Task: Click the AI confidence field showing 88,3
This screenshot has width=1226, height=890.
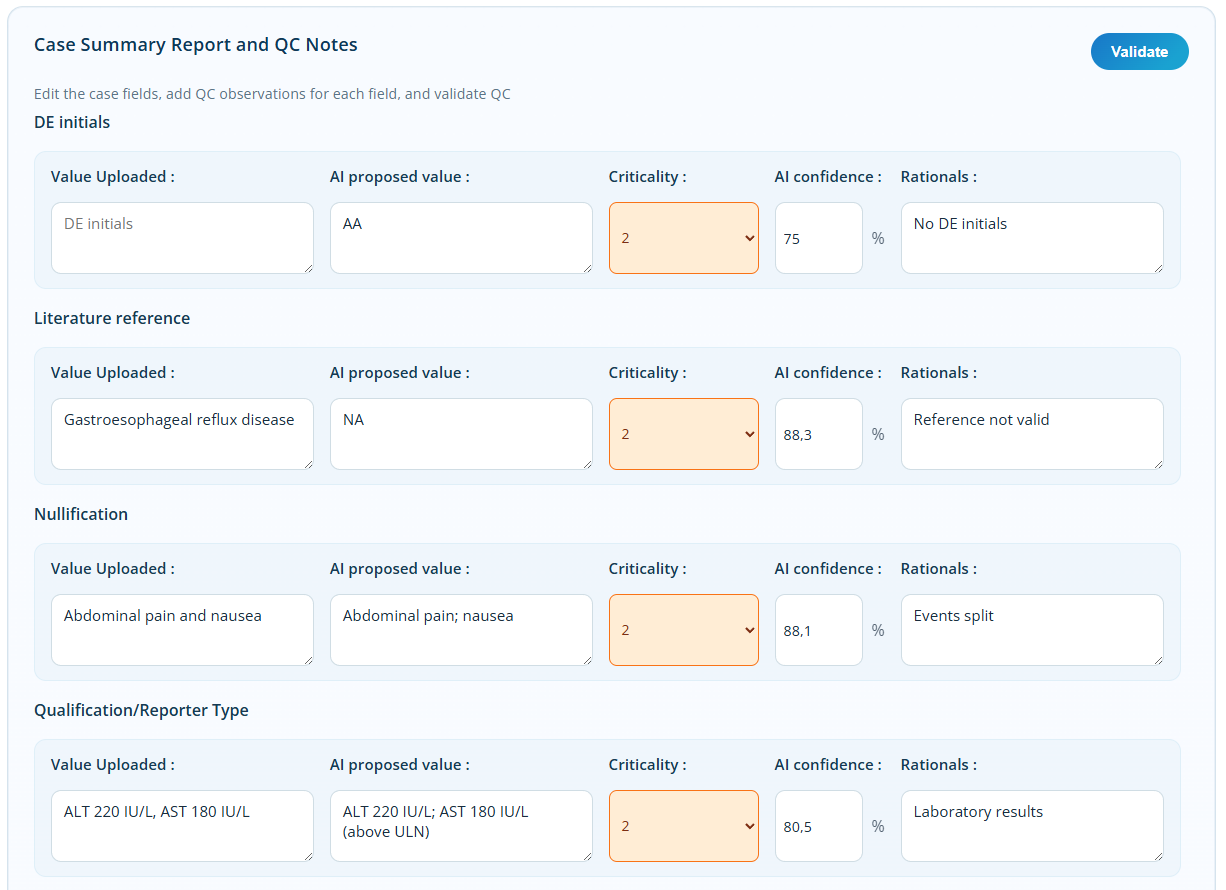Action: [818, 434]
